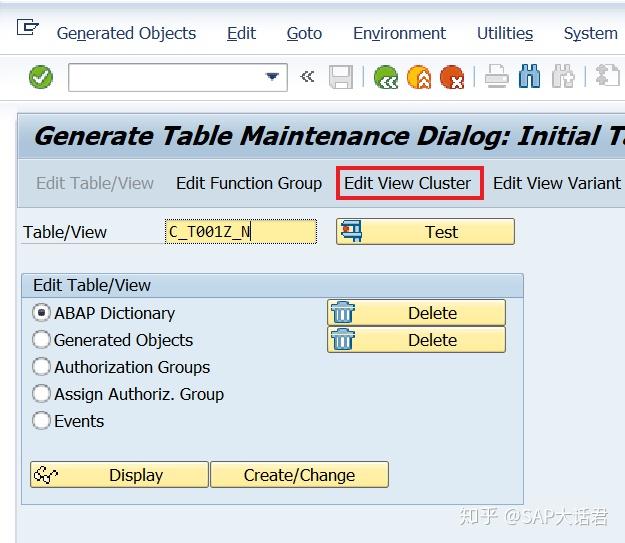The image size is (625, 543).
Task: Select the Generated Objects radio button
Action: pos(42,340)
